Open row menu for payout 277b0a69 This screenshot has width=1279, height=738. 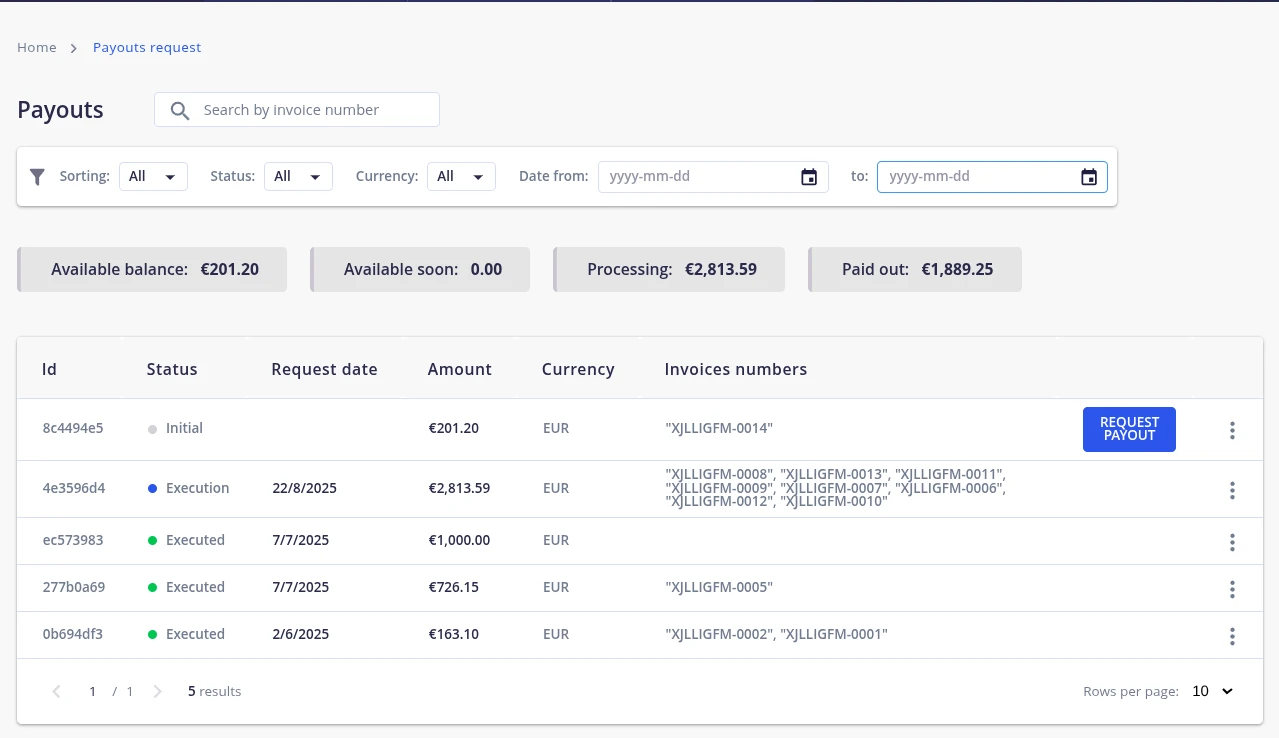coord(1232,589)
